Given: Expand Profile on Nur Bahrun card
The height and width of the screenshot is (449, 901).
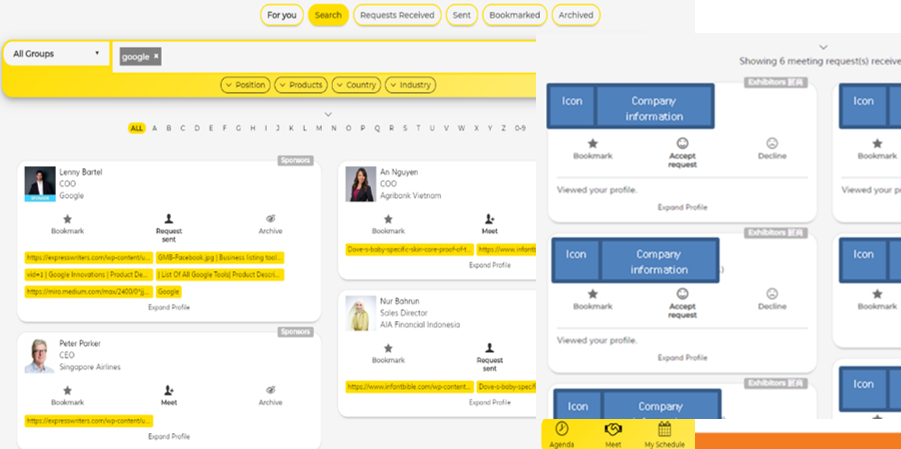Looking at the screenshot, I should pos(490,402).
